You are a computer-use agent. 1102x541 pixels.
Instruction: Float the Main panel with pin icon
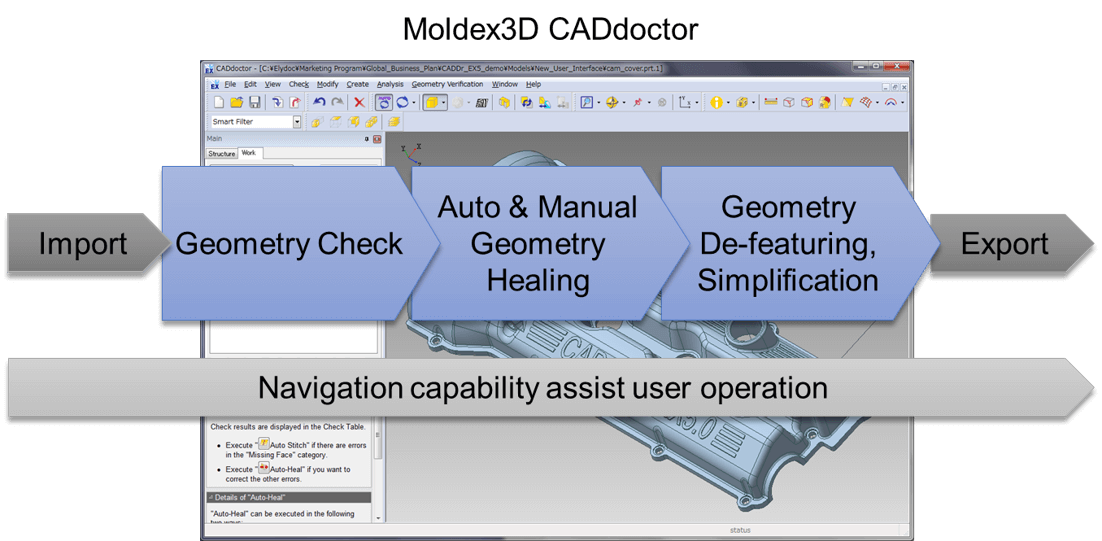[x=367, y=139]
